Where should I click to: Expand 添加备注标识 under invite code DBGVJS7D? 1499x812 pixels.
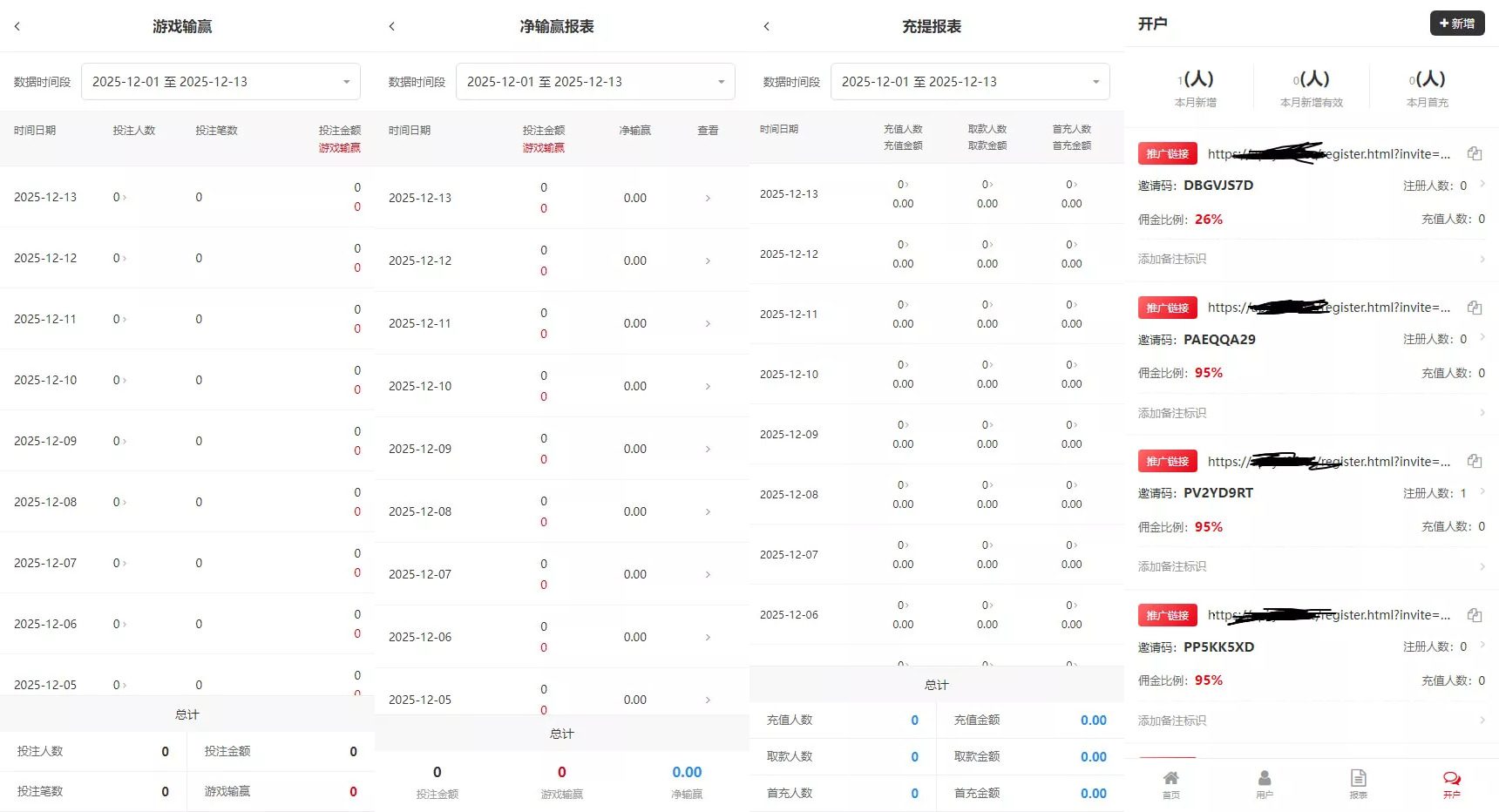coord(1307,259)
